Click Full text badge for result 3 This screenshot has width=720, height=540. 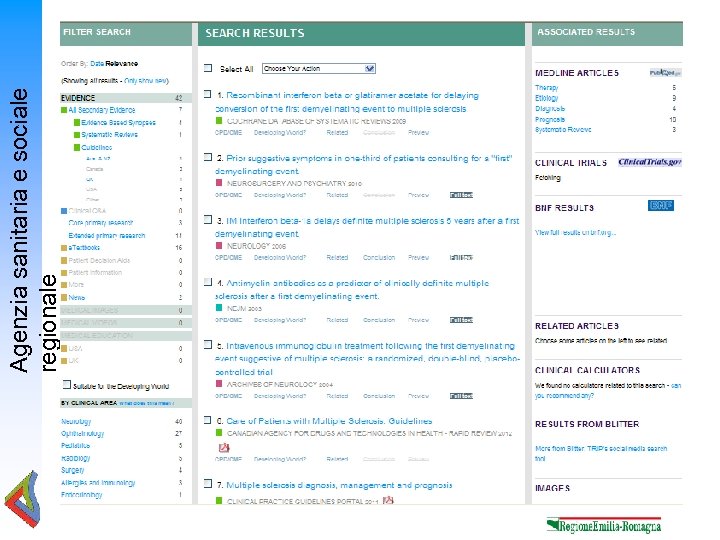click(x=461, y=258)
